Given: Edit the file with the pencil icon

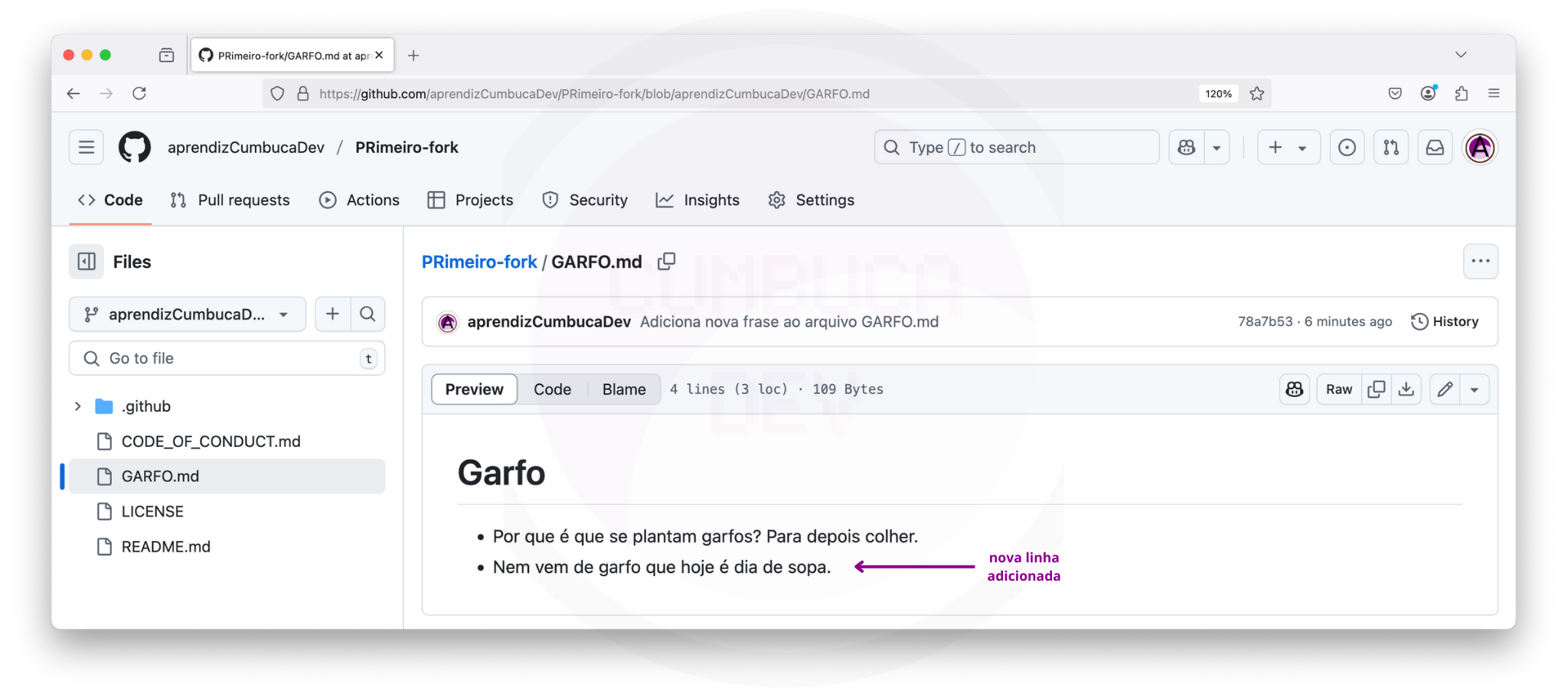Looking at the screenshot, I should tap(1445, 389).
